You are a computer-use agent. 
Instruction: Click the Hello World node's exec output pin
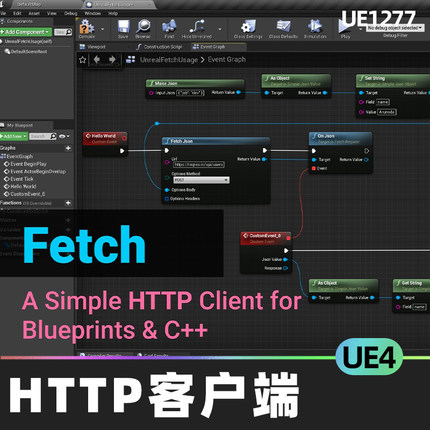(122, 151)
